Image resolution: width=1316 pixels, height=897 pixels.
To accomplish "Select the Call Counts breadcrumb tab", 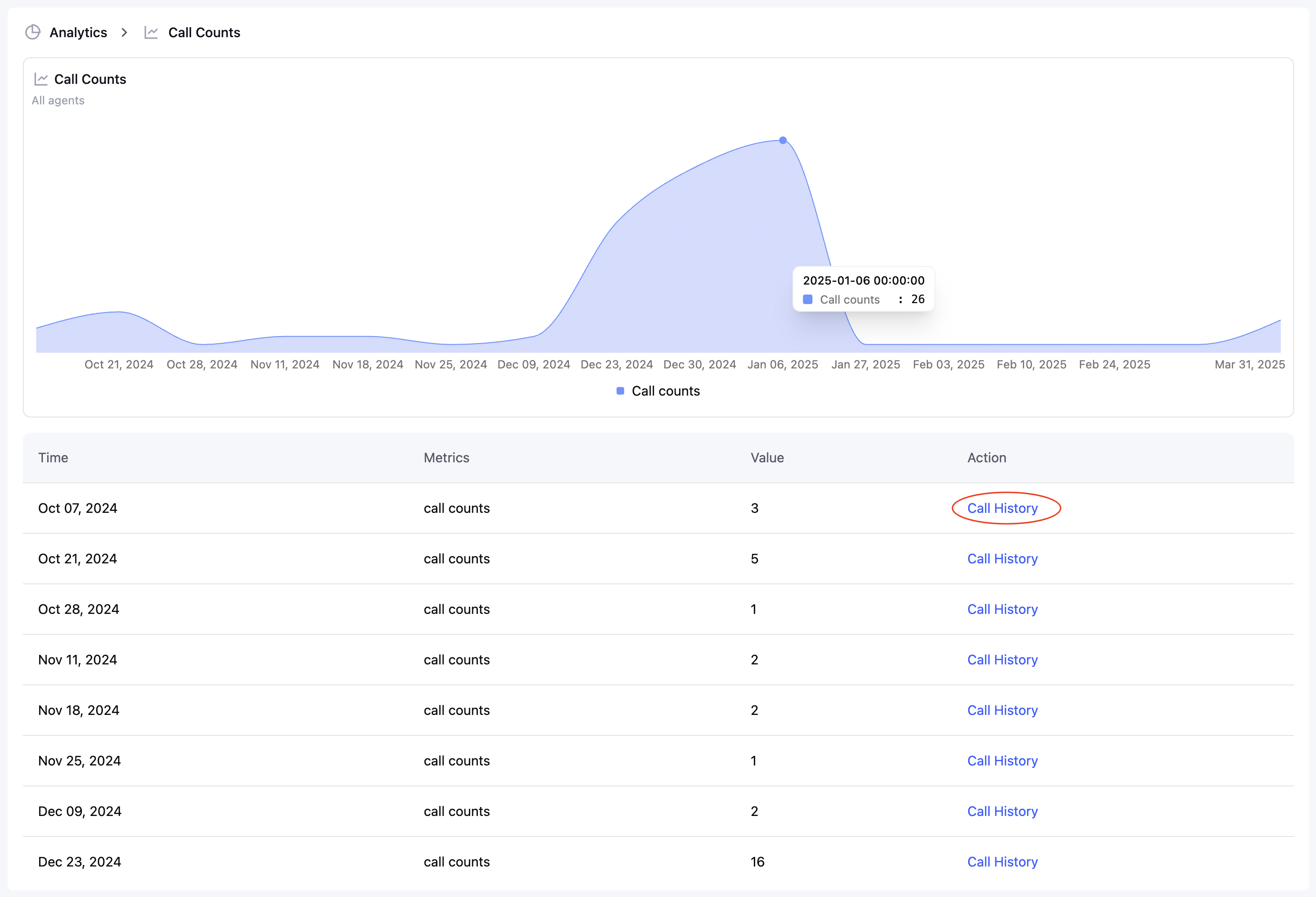I will coord(204,32).
